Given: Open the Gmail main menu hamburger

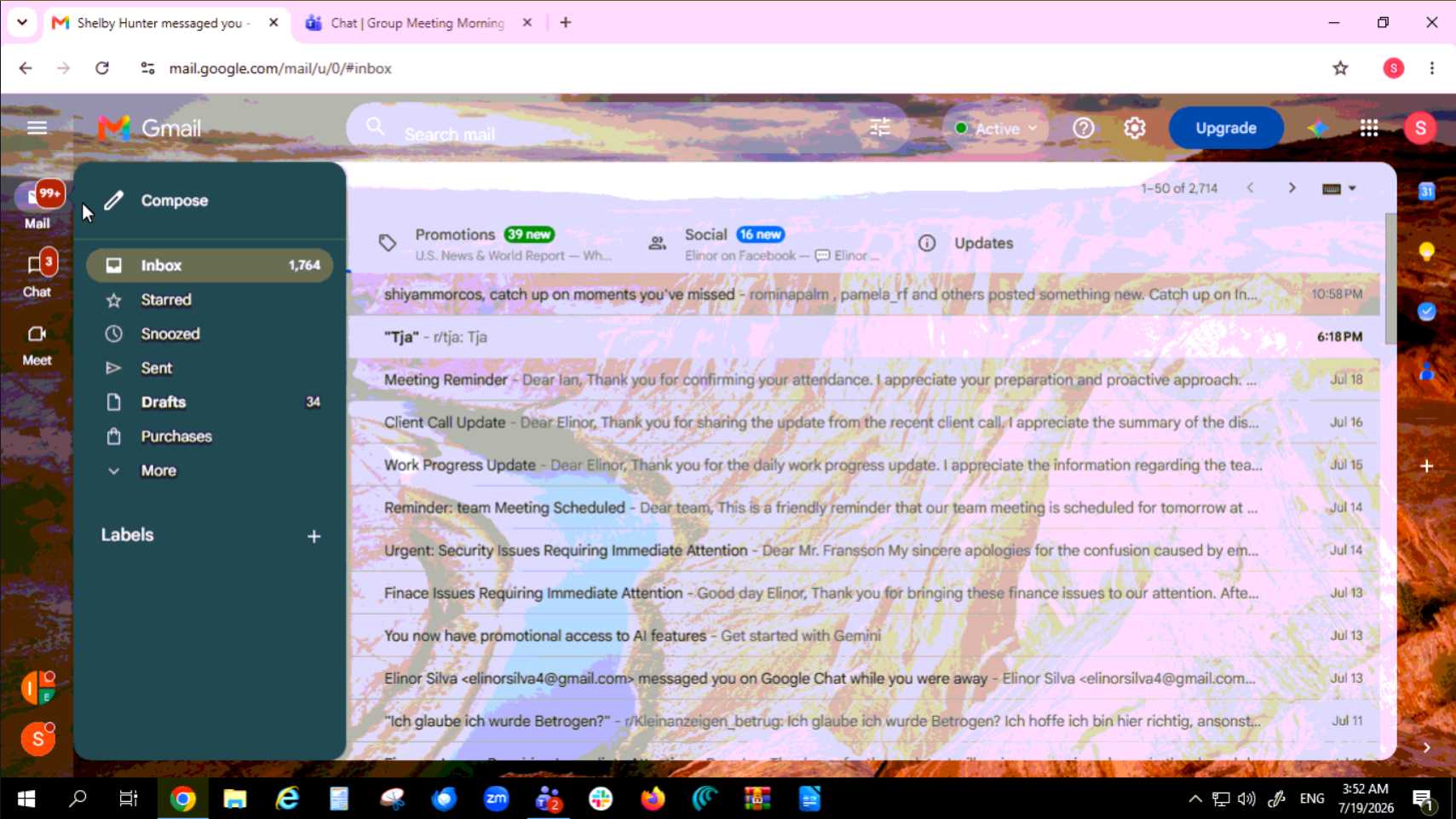Looking at the screenshot, I should click(37, 128).
